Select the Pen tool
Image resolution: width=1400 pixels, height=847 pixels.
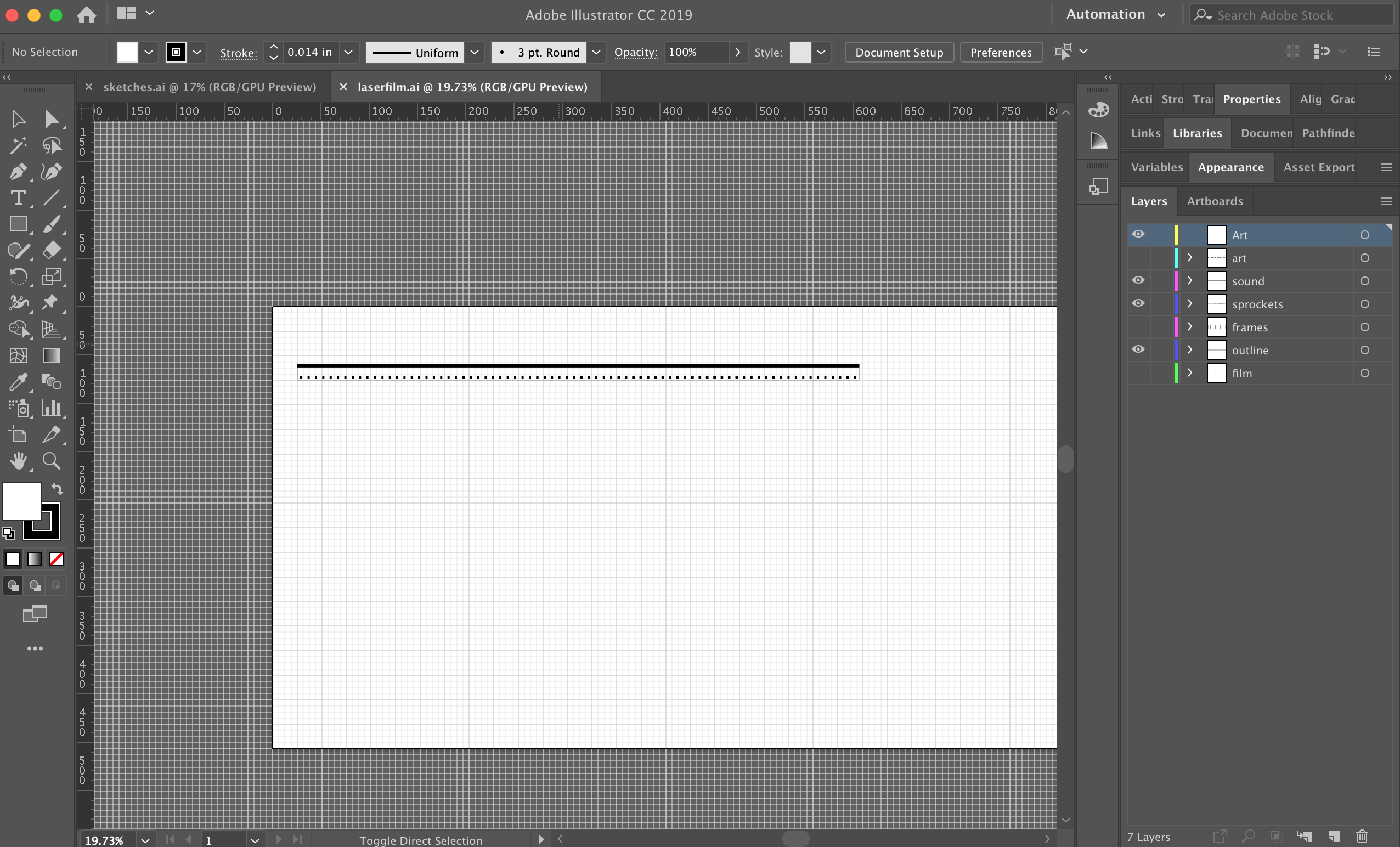pyautogui.click(x=18, y=172)
